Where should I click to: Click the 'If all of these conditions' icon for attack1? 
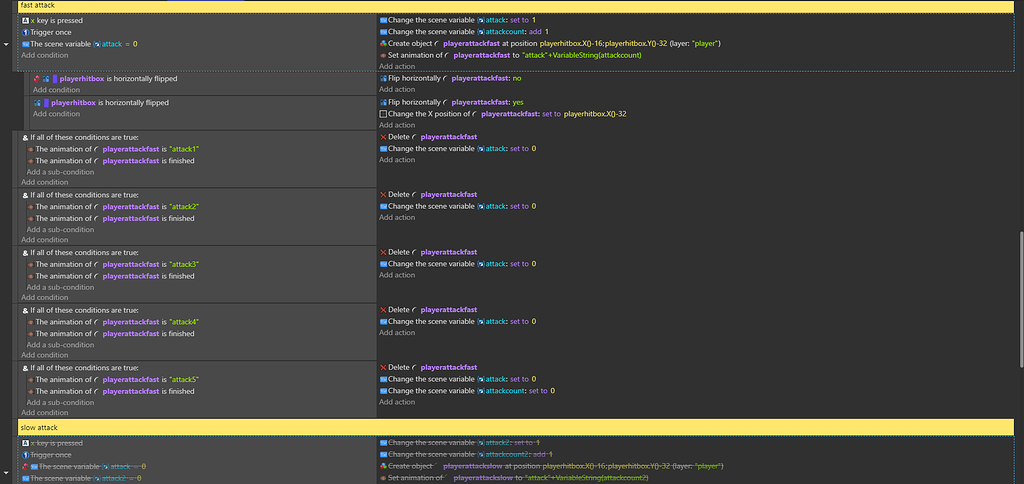[25, 137]
